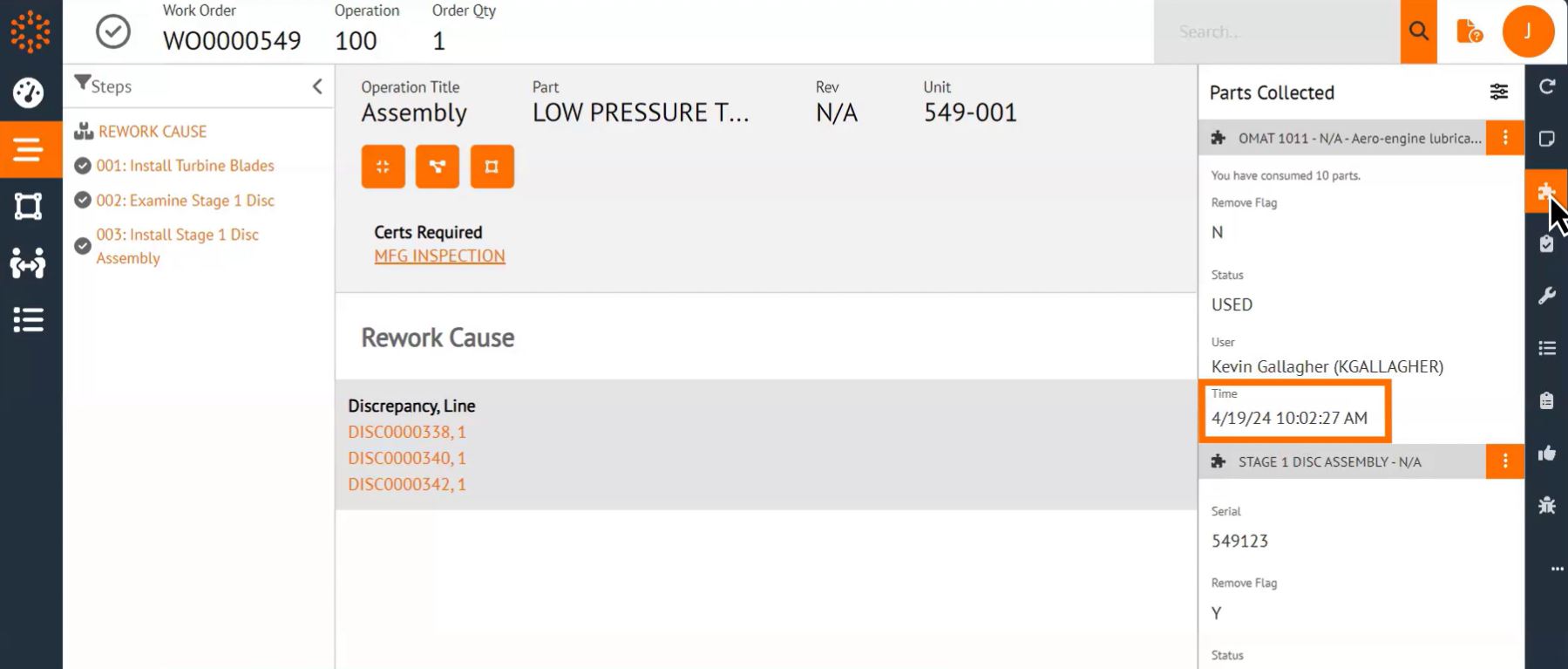The width and height of the screenshot is (1568, 669).
Task: Open the notes panel icon below refresh
Action: 1546,138
